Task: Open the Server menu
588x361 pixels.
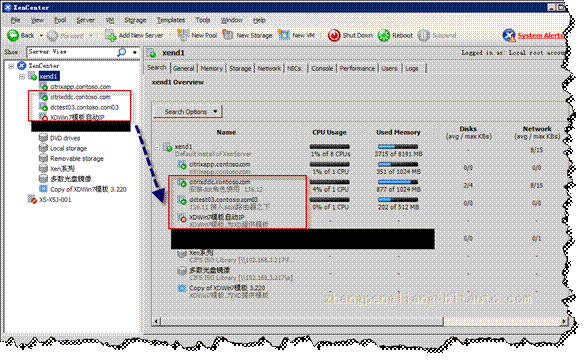Action: (86, 20)
